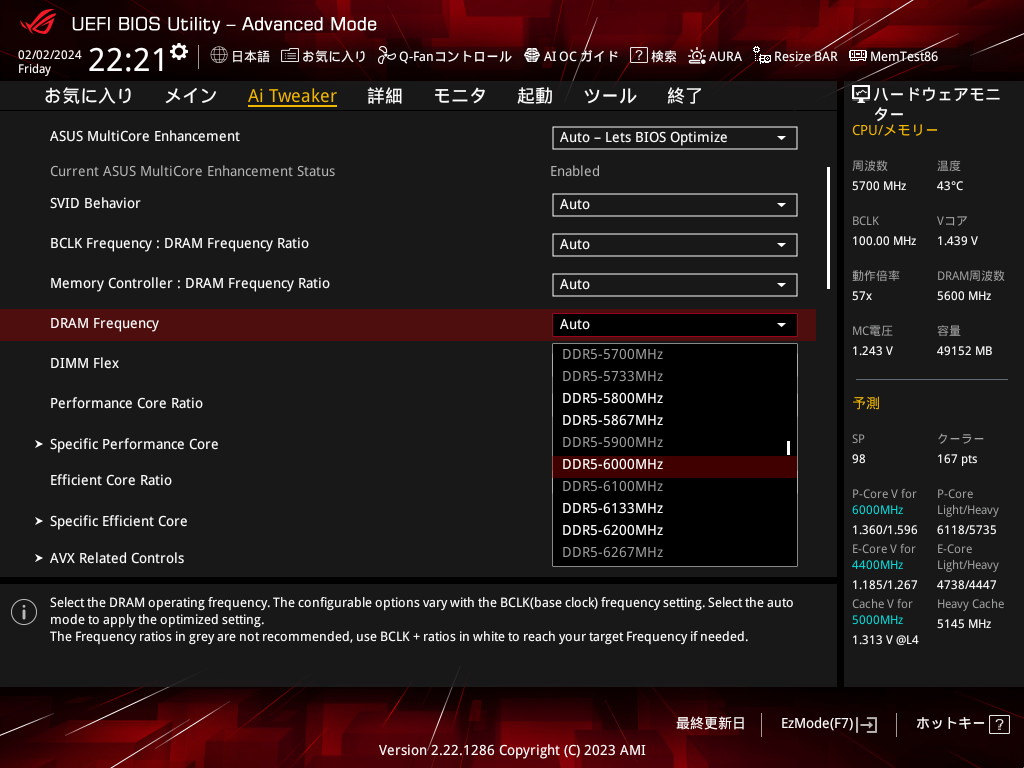Open the Ai Tweaker tab
This screenshot has height=768, width=1024.
(292, 96)
